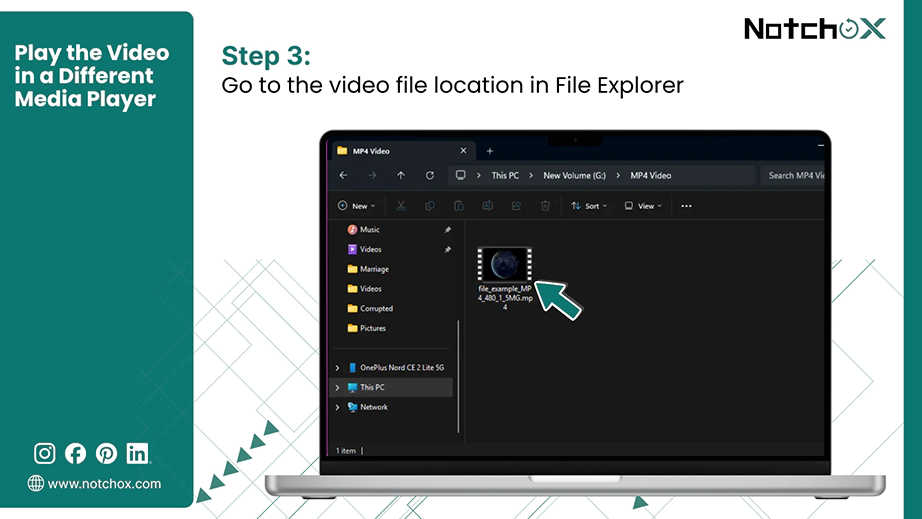Click the NotchoX logo
Image resolution: width=922 pixels, height=519 pixels.
tap(814, 29)
